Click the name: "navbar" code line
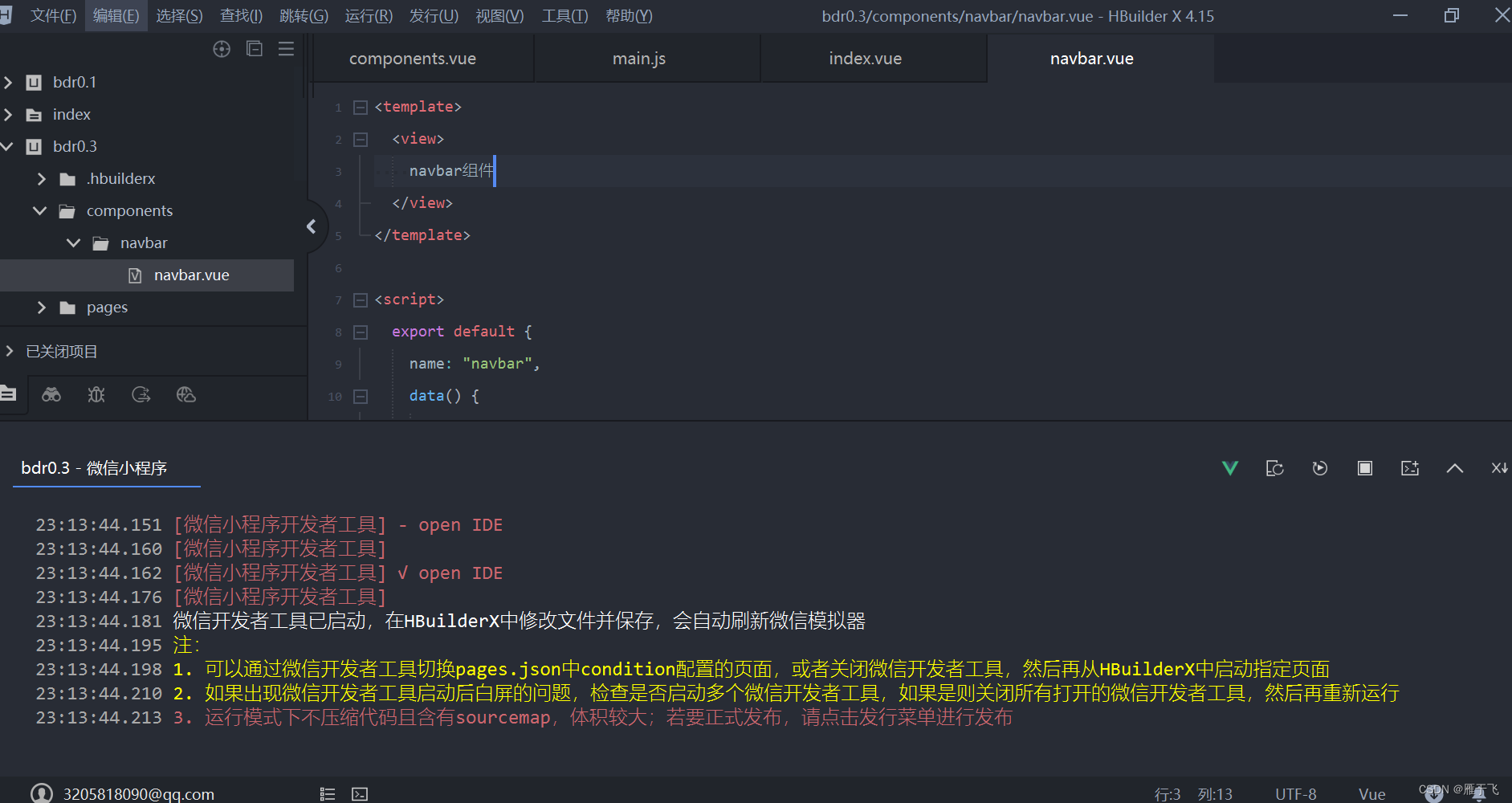This screenshot has width=1512, height=803. pos(474,364)
